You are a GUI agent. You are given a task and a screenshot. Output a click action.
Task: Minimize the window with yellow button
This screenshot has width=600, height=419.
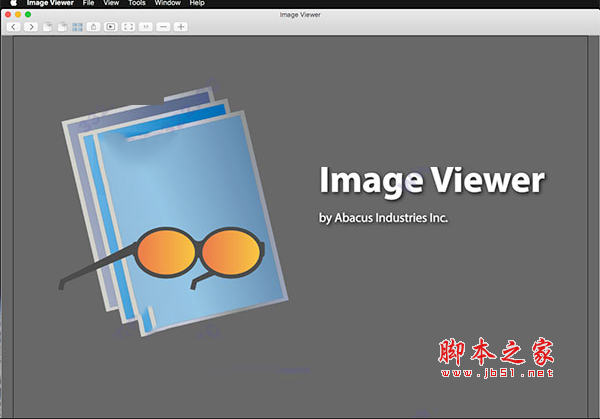(18, 15)
